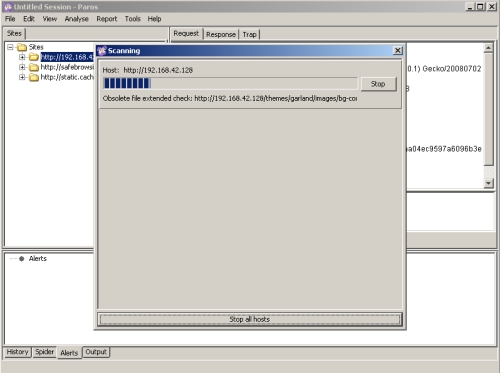Click the request panel scrollbar thumb
500x373 pixels.
point(488,109)
